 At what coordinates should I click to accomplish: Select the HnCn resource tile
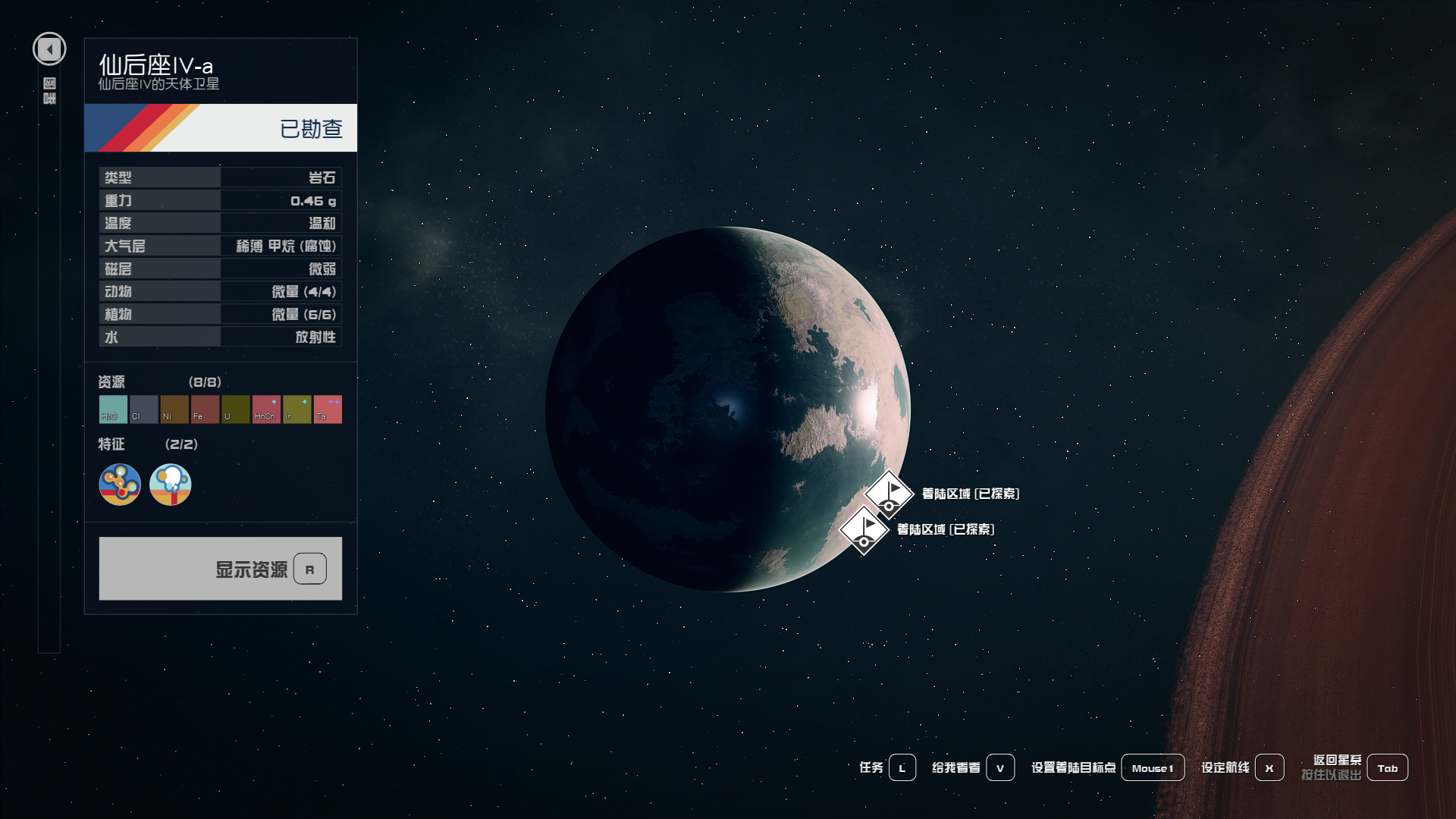266,409
